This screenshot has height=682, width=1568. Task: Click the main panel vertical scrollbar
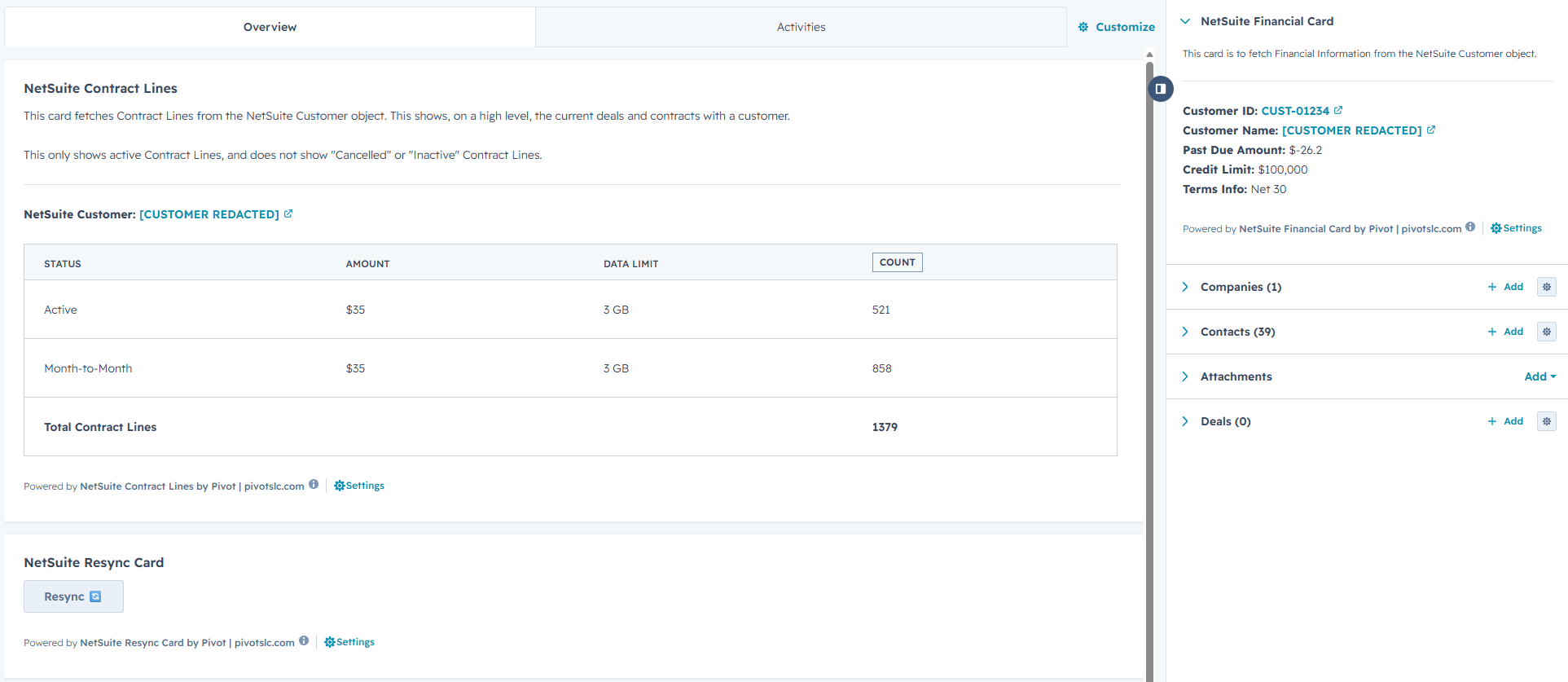click(1149, 371)
